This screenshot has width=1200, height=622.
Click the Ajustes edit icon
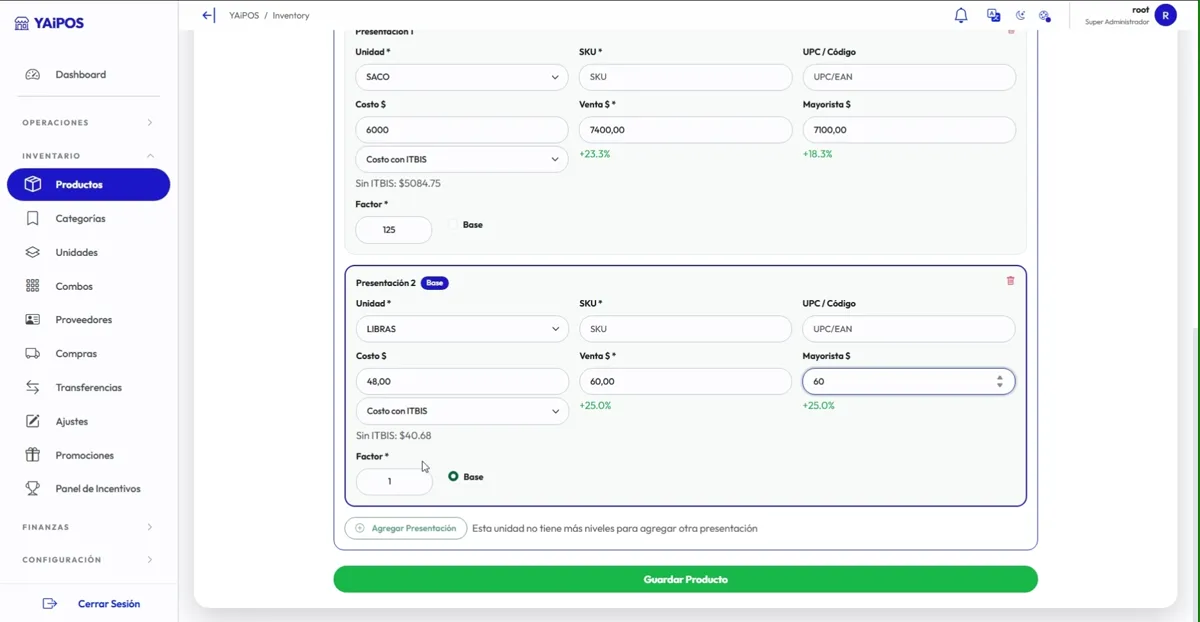(33, 421)
